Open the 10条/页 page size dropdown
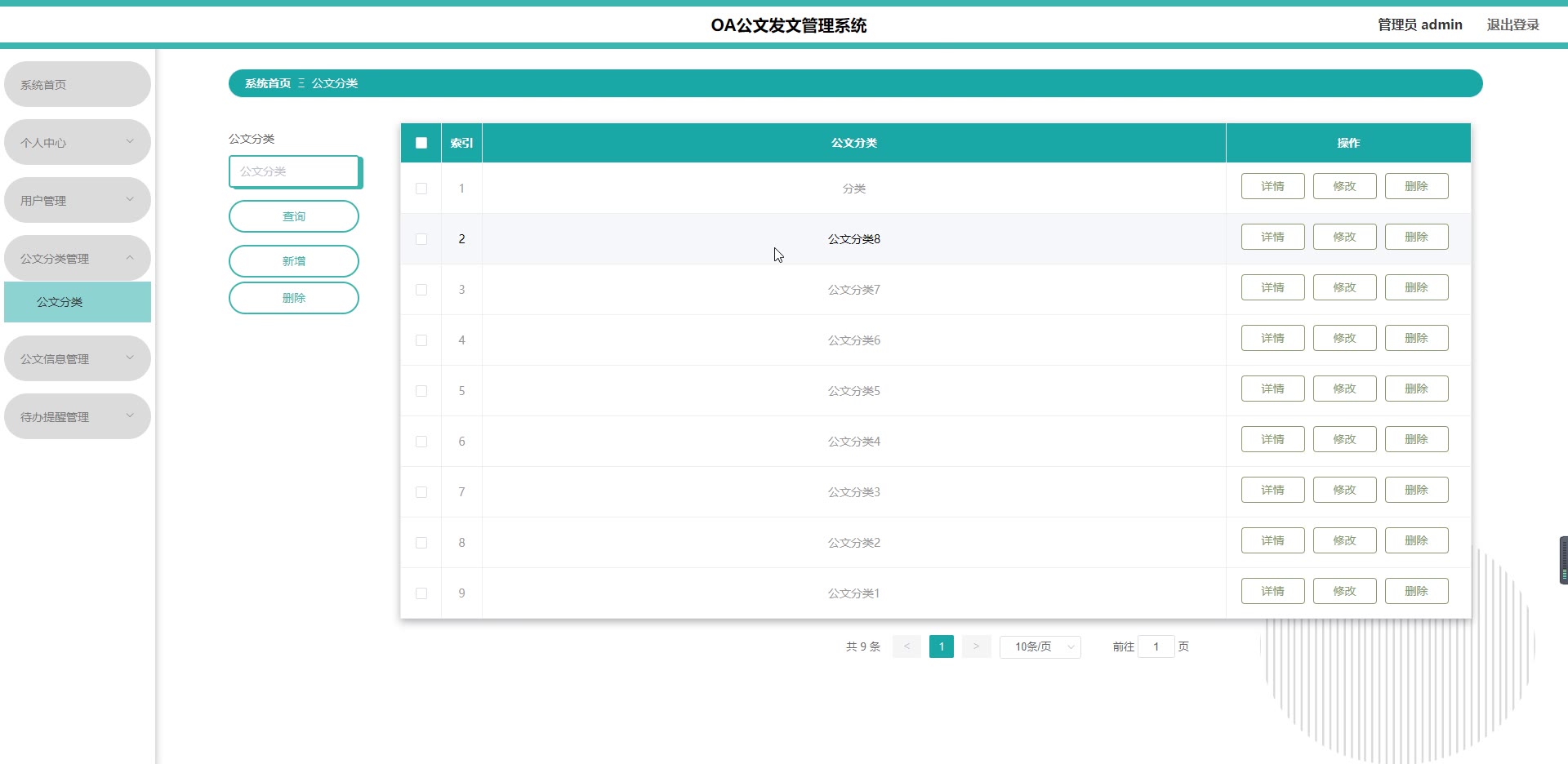 (x=1040, y=646)
